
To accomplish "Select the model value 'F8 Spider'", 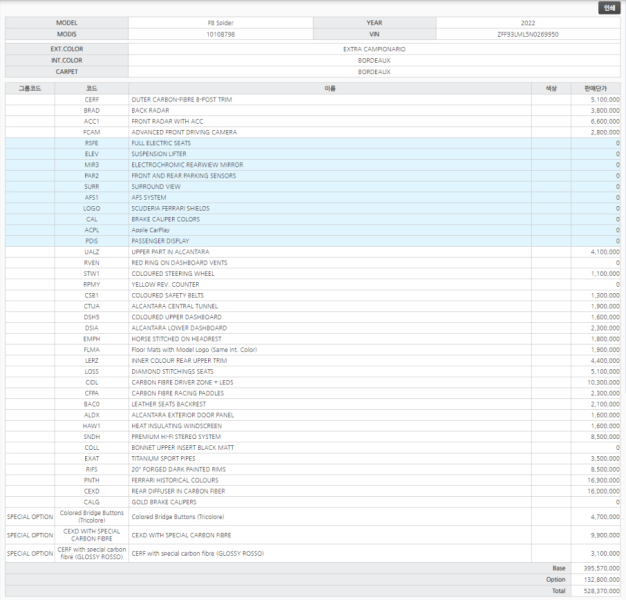I will coord(220,23).
